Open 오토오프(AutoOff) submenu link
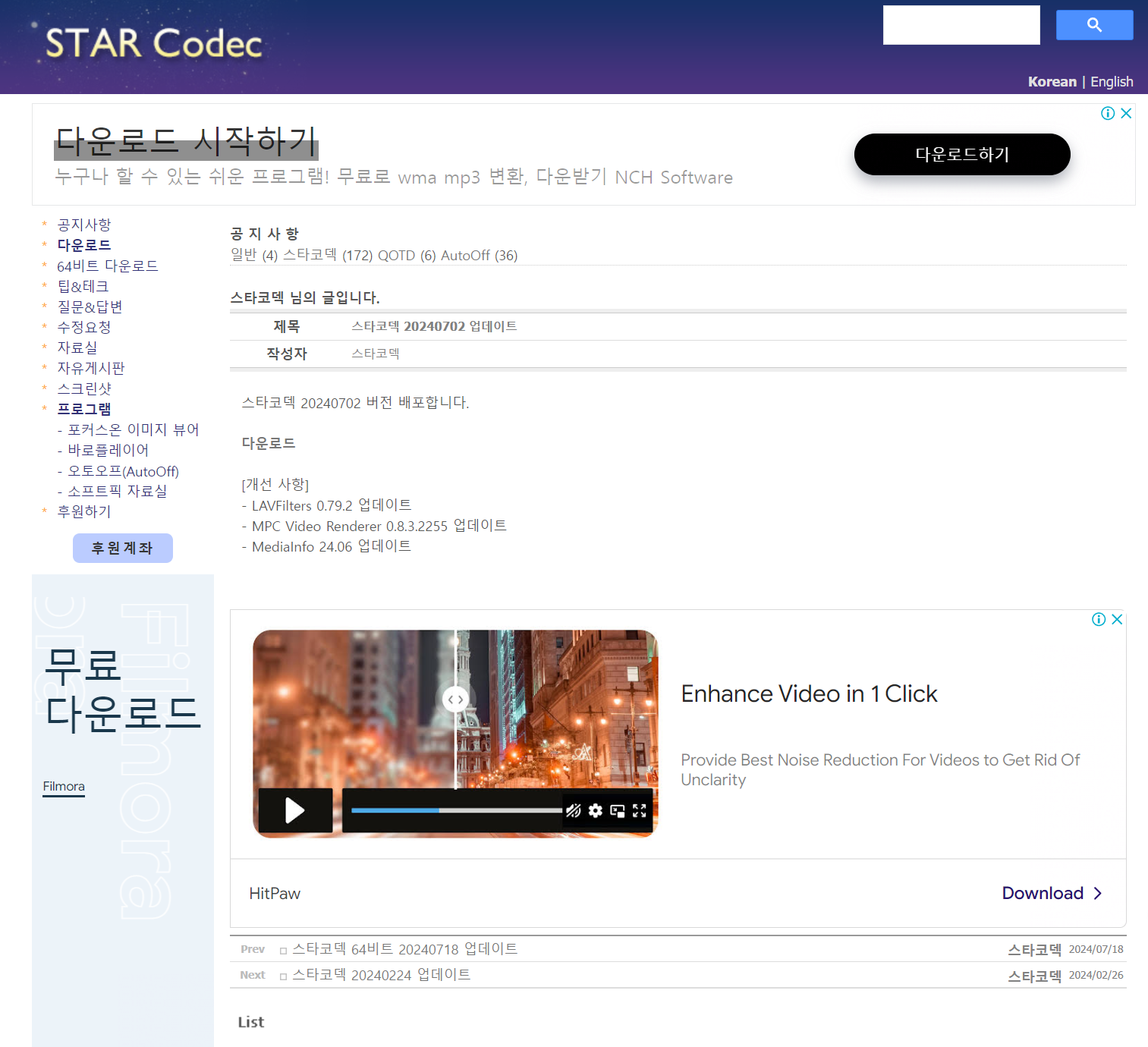 [x=124, y=471]
